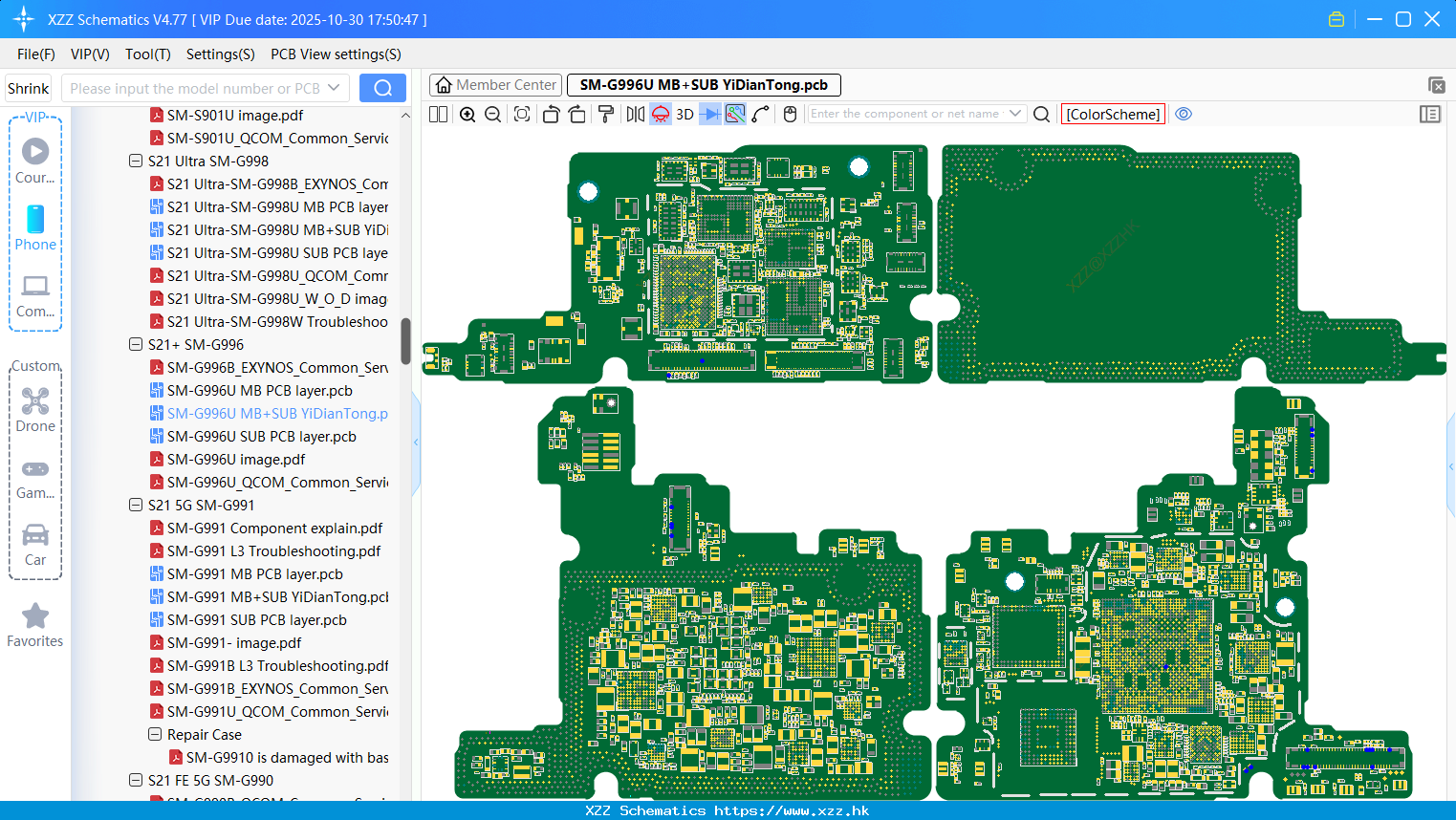This screenshot has width=1456, height=820.
Task: Click the Shrink button
Action: (x=29, y=88)
